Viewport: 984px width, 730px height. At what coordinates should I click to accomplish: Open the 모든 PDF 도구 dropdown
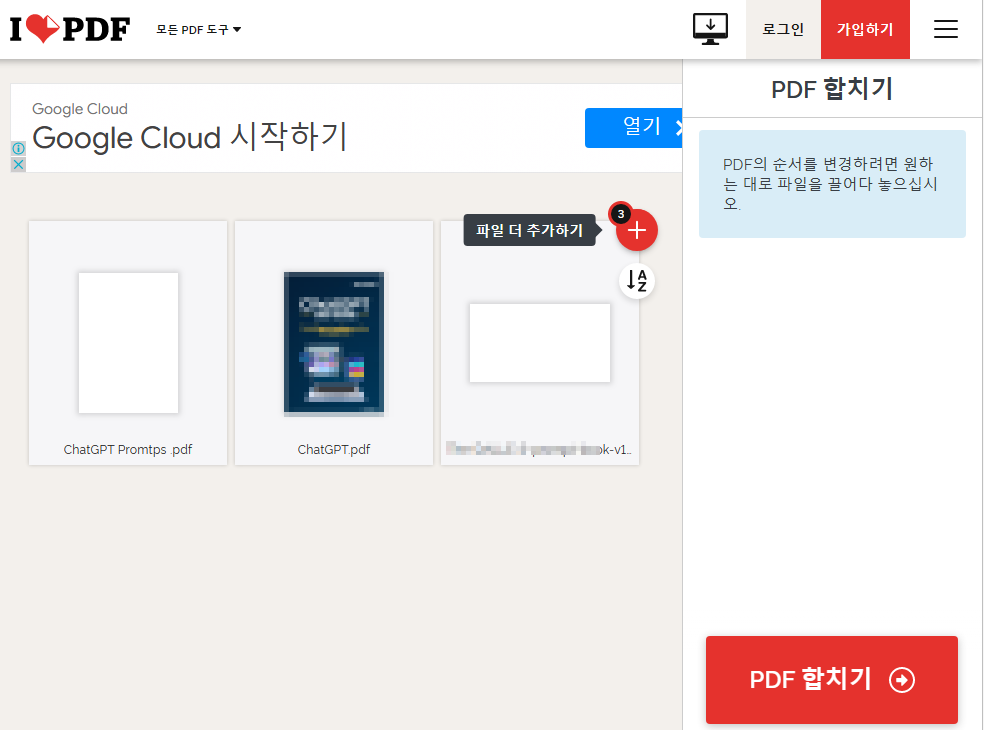(x=198, y=30)
